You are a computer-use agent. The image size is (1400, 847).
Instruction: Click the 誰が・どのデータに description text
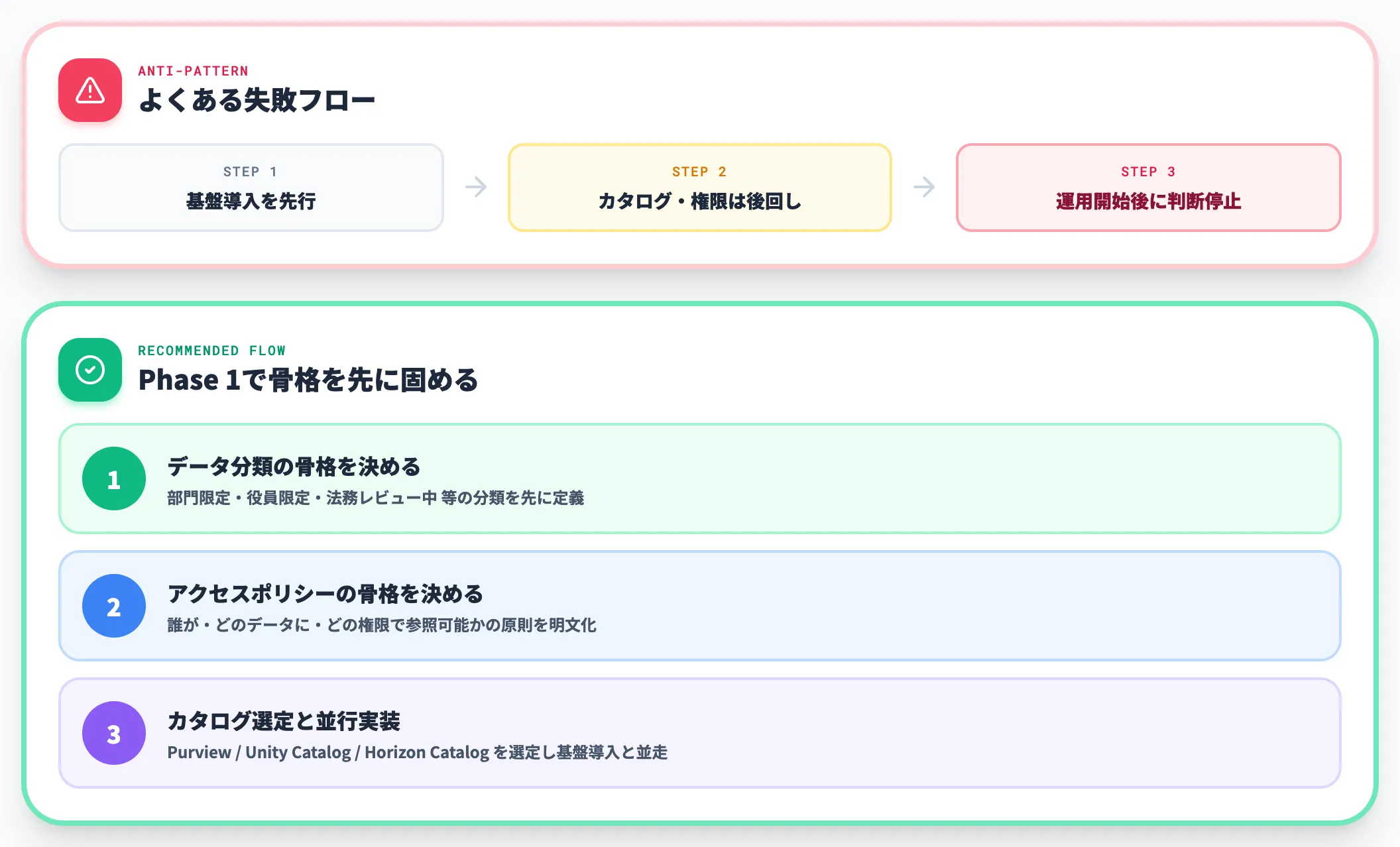pos(382,625)
